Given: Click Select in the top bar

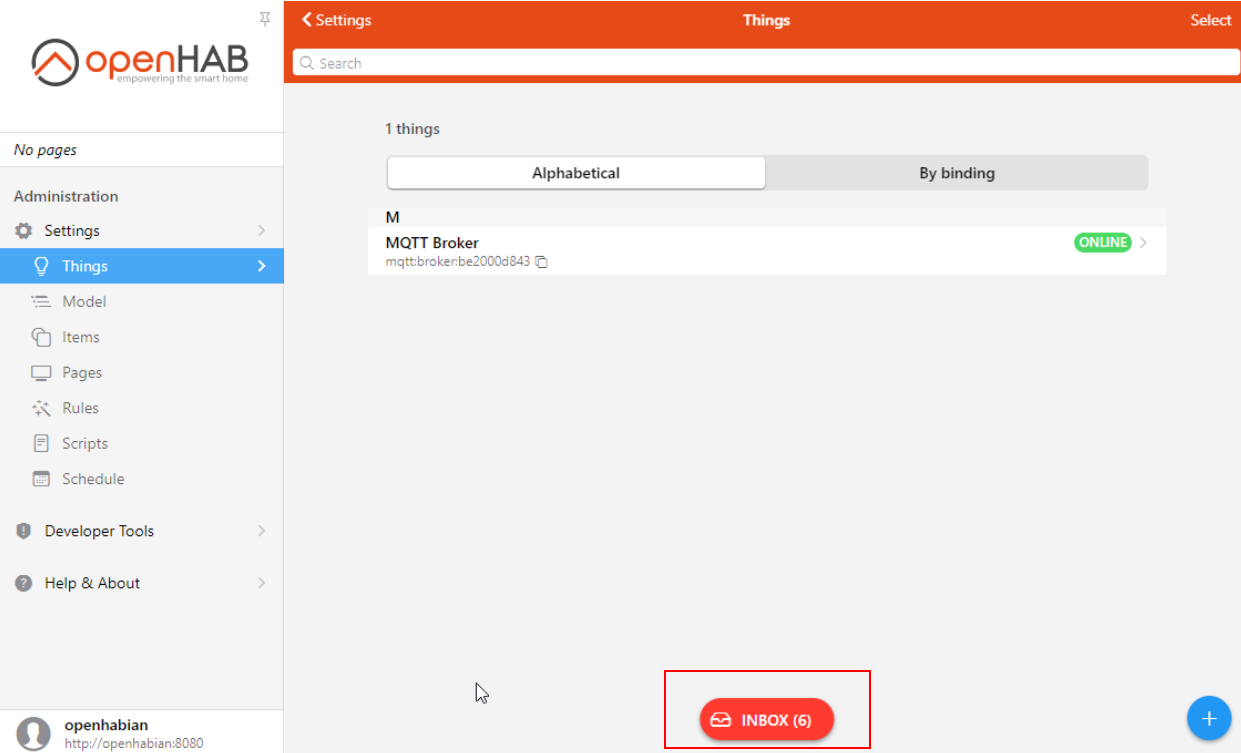Looking at the screenshot, I should 1210,19.
